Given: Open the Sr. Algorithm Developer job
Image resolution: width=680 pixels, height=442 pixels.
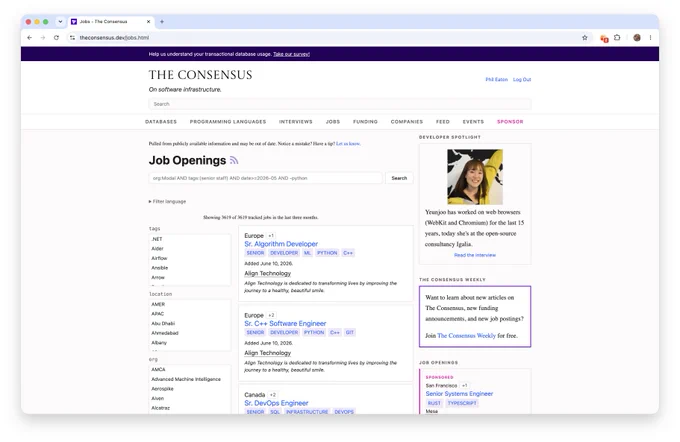Looking at the screenshot, I should click(x=281, y=244).
